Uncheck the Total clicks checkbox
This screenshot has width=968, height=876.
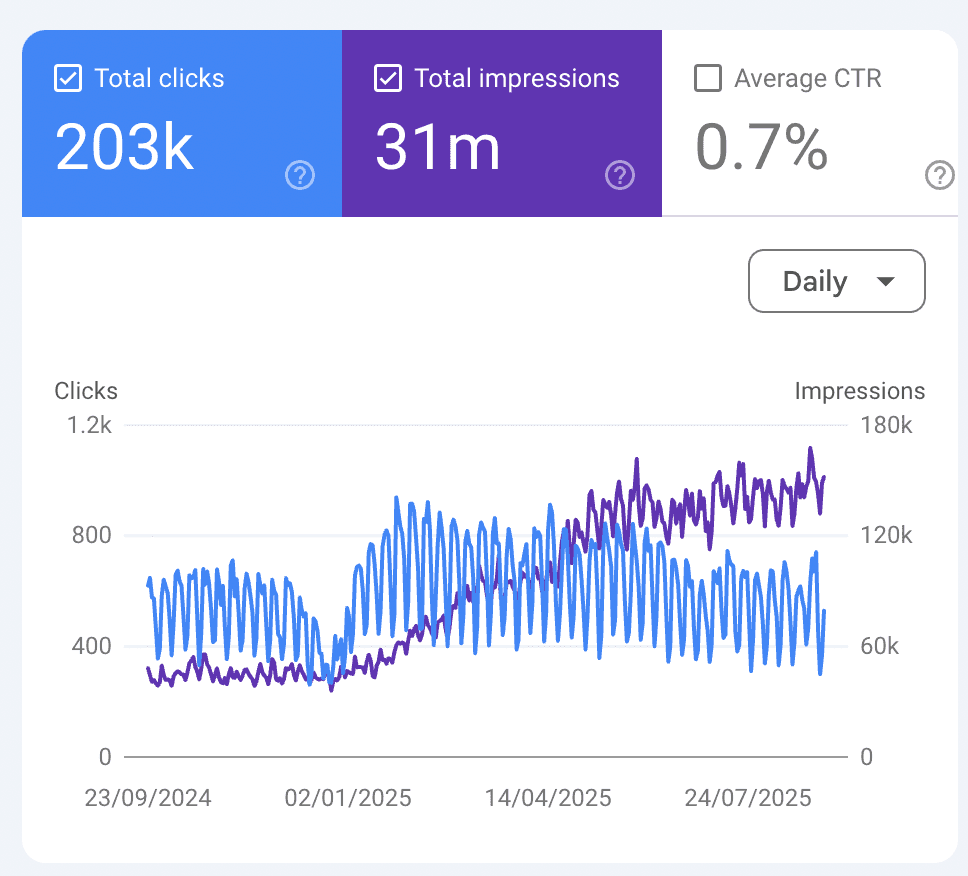(68, 79)
